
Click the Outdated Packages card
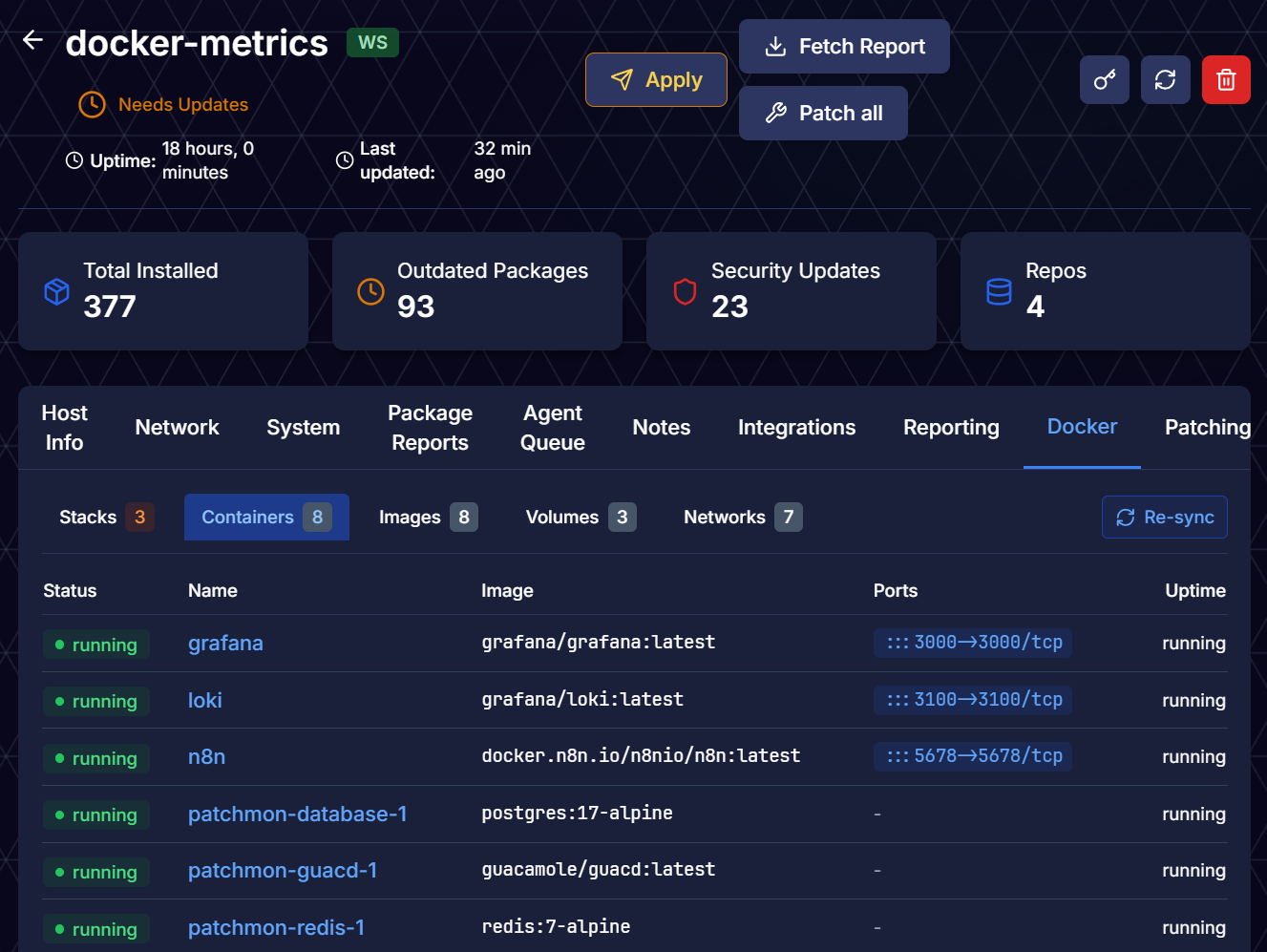477,291
